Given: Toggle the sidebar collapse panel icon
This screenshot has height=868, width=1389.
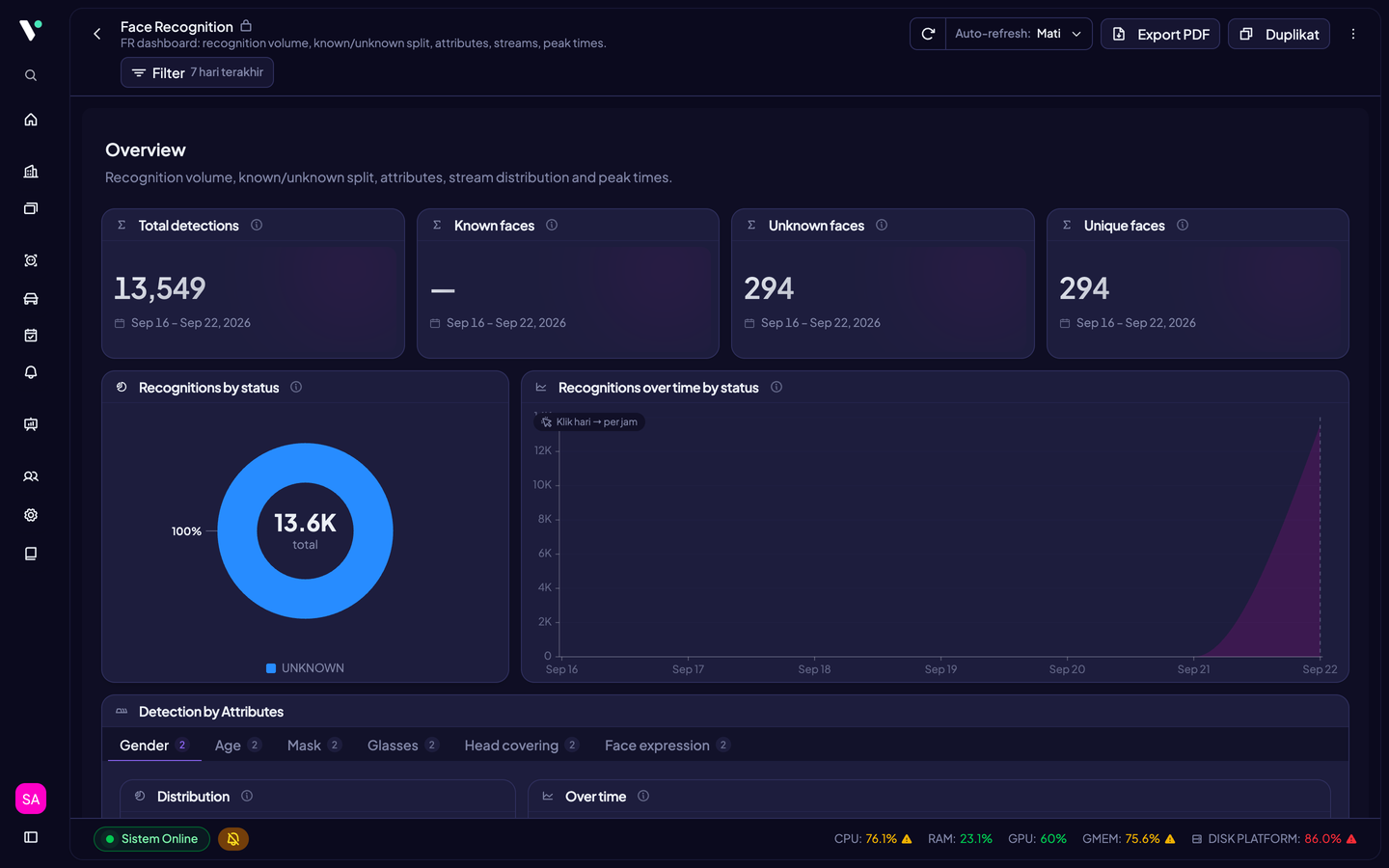Looking at the screenshot, I should 31,837.
